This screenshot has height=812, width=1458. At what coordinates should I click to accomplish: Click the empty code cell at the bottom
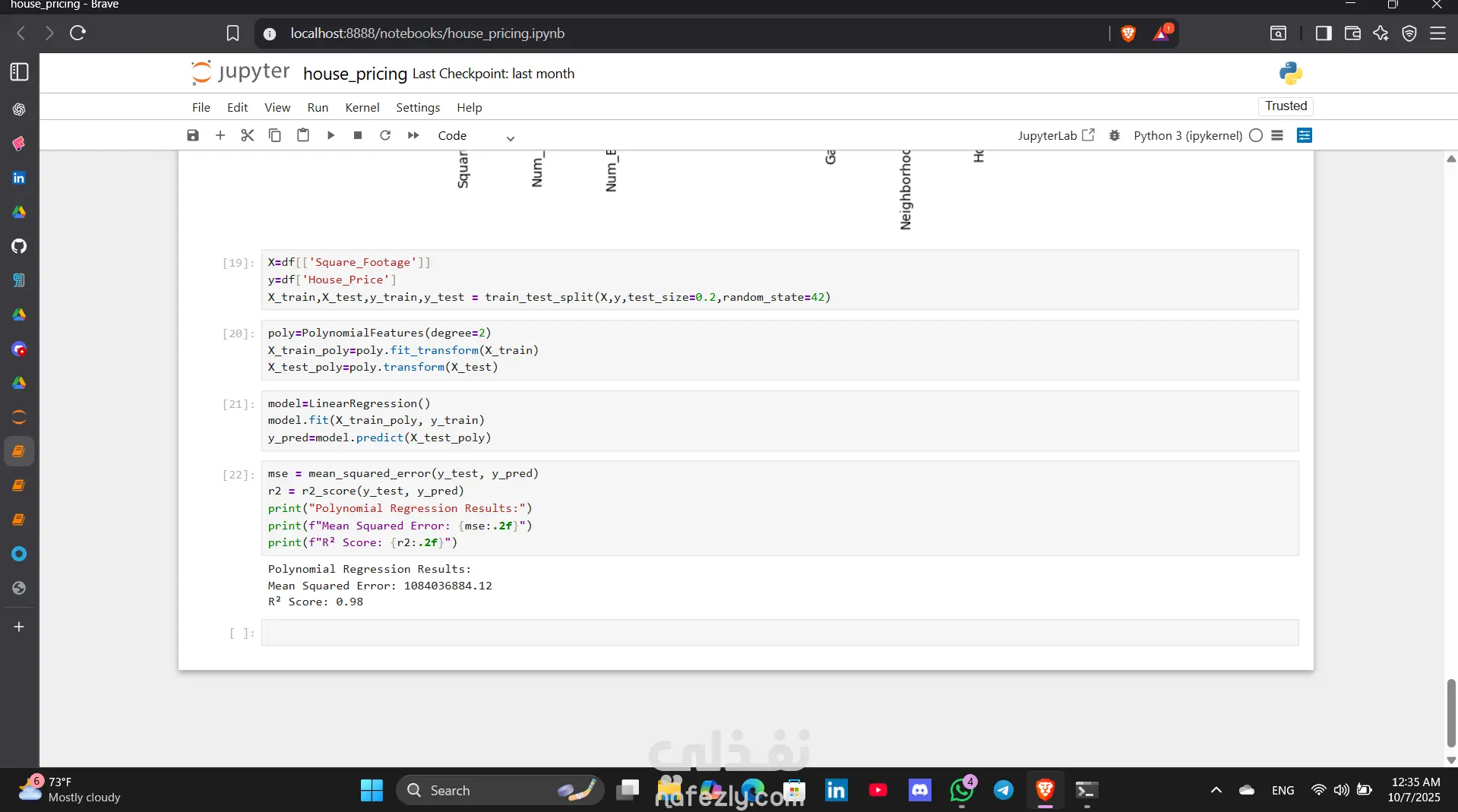(780, 633)
